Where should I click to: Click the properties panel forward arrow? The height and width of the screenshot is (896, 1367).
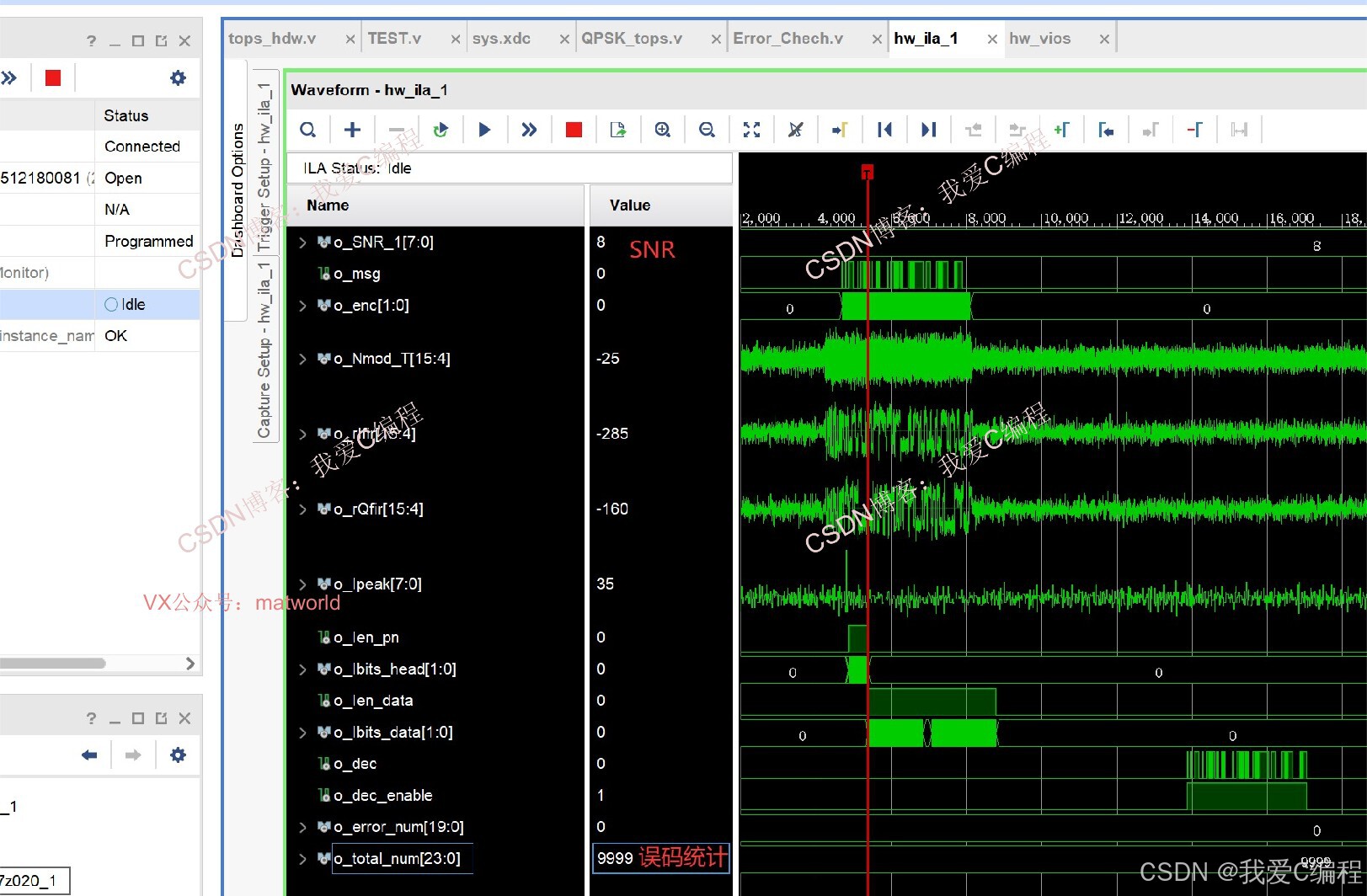click(133, 755)
